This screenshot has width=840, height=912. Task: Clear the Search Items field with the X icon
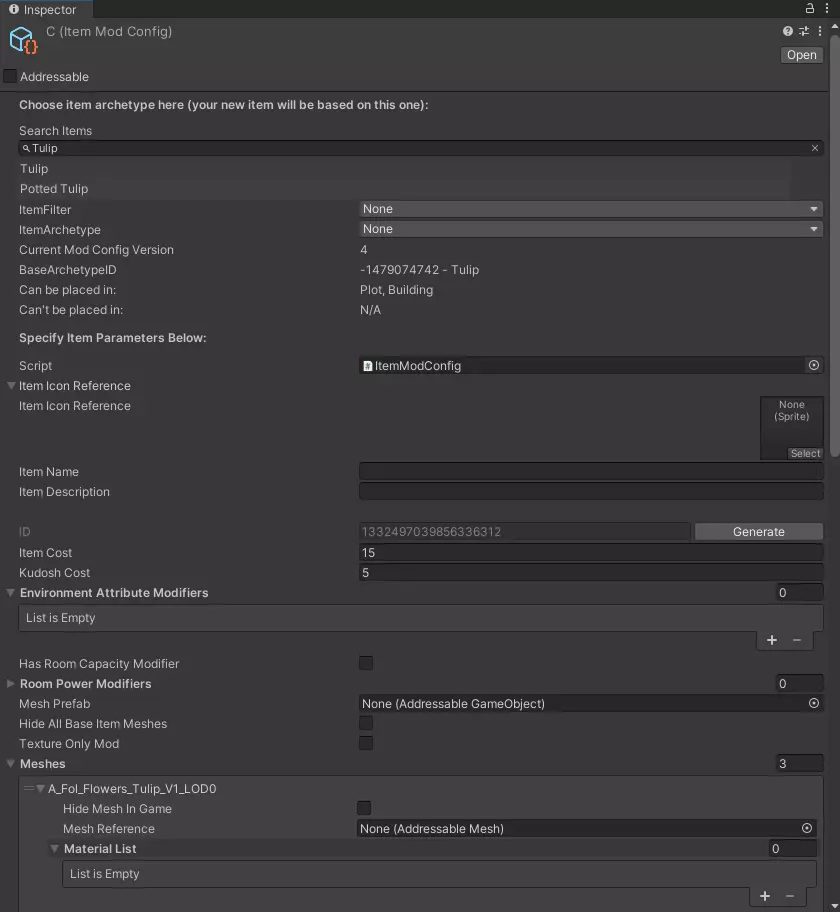click(x=815, y=148)
